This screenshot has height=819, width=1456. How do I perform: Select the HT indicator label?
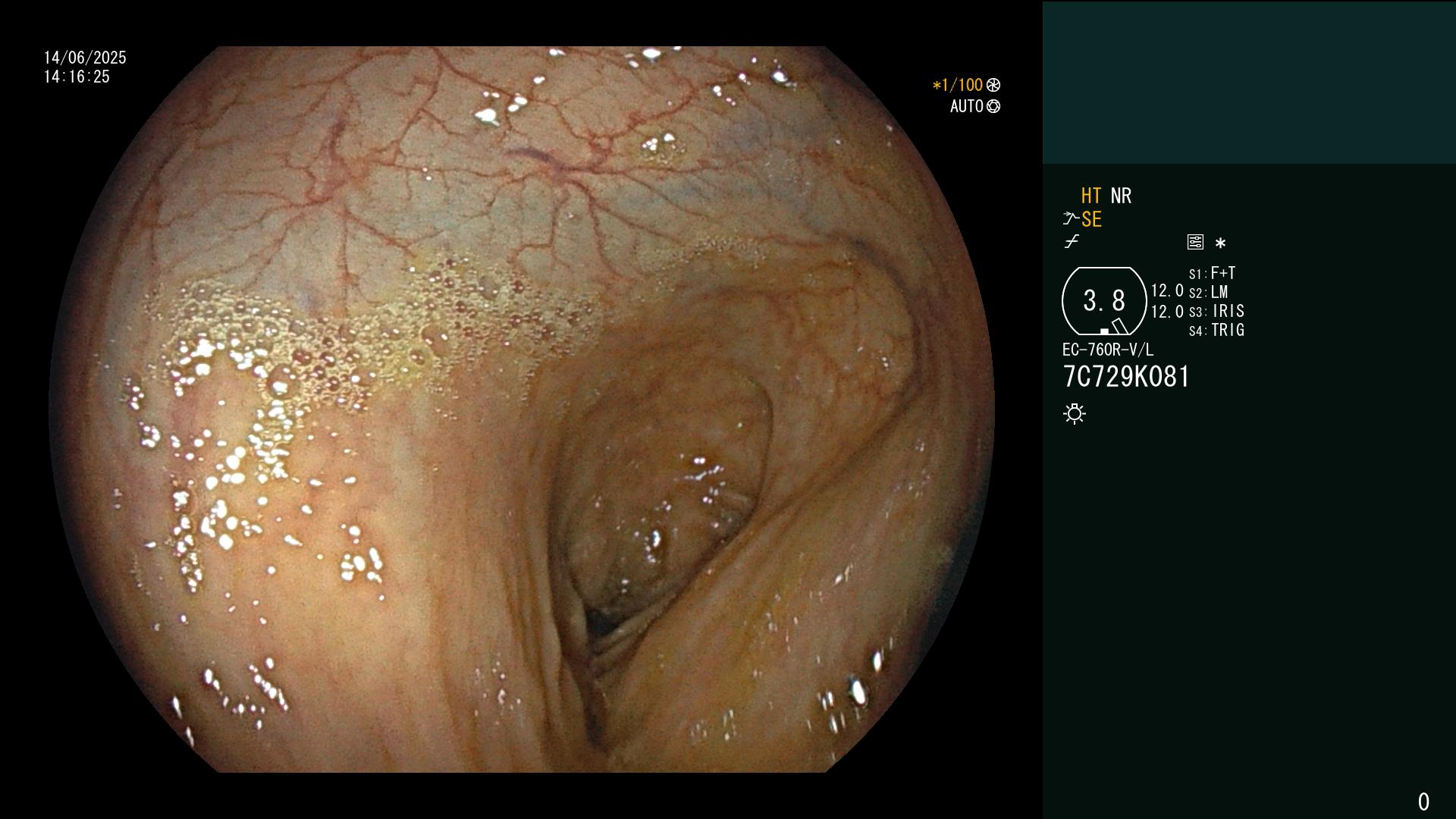point(1091,196)
